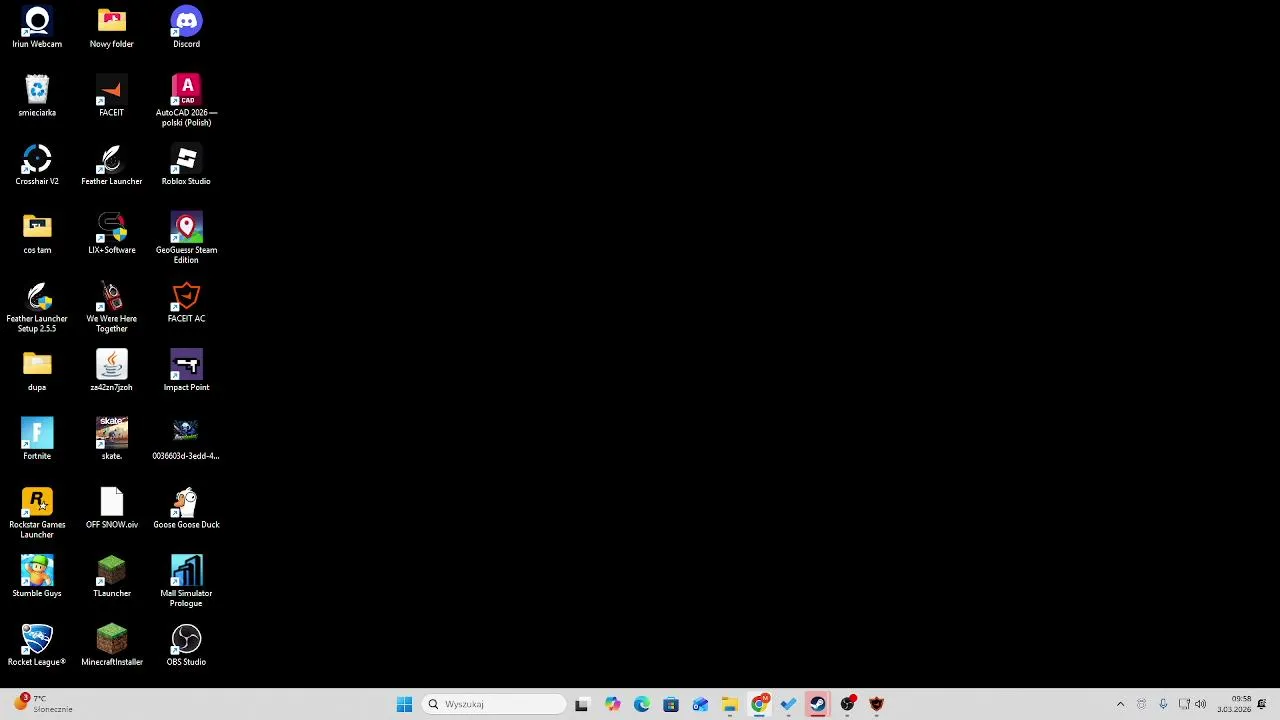Select the Roblox Studio desktop icon
Screen dimensions: 1280x720
pos(186,165)
